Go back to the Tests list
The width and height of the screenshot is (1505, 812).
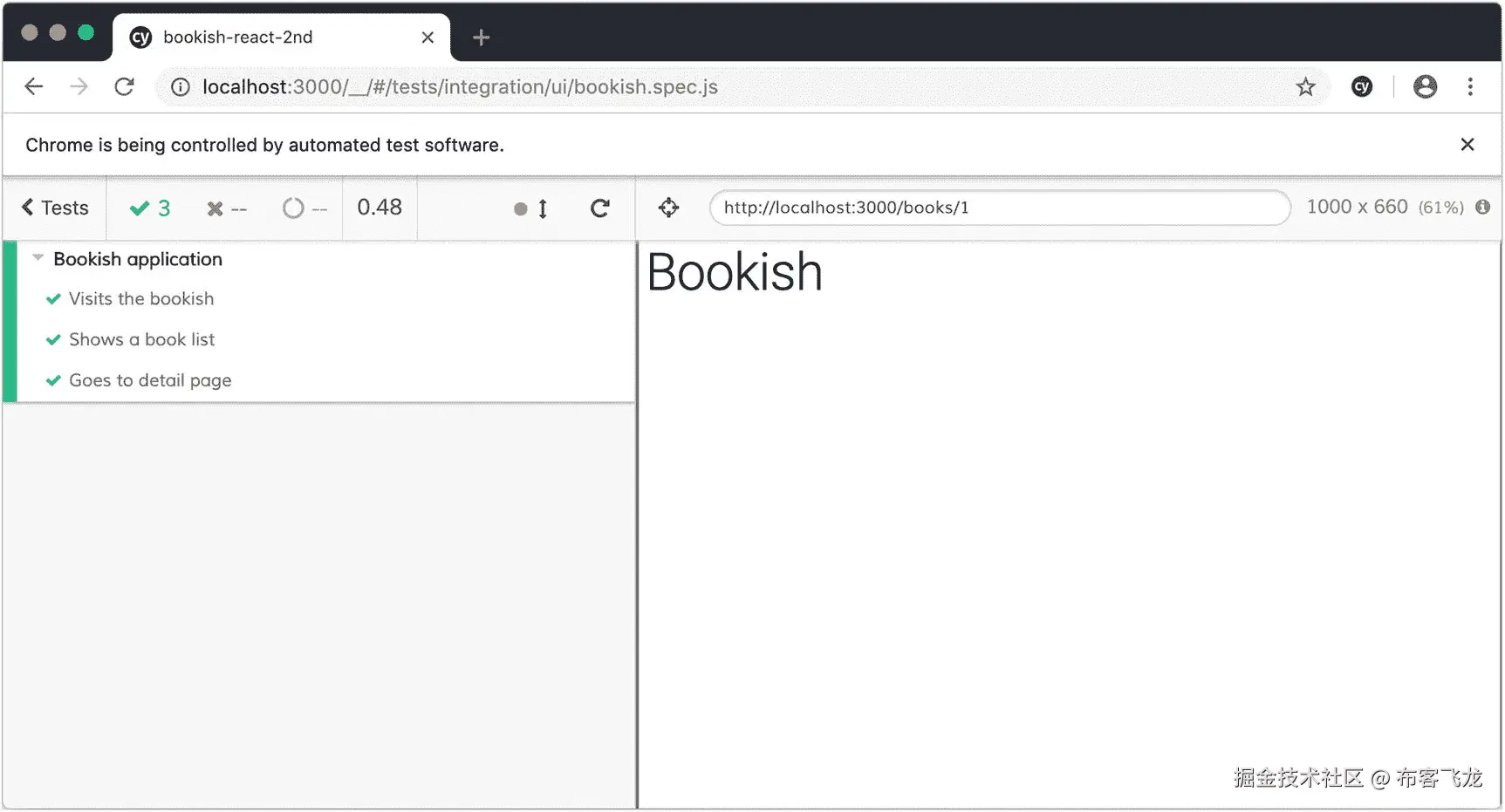click(x=55, y=208)
